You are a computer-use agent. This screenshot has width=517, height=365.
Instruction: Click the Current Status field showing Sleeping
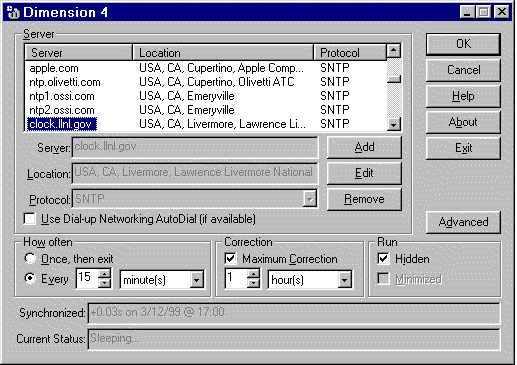pos(294,339)
